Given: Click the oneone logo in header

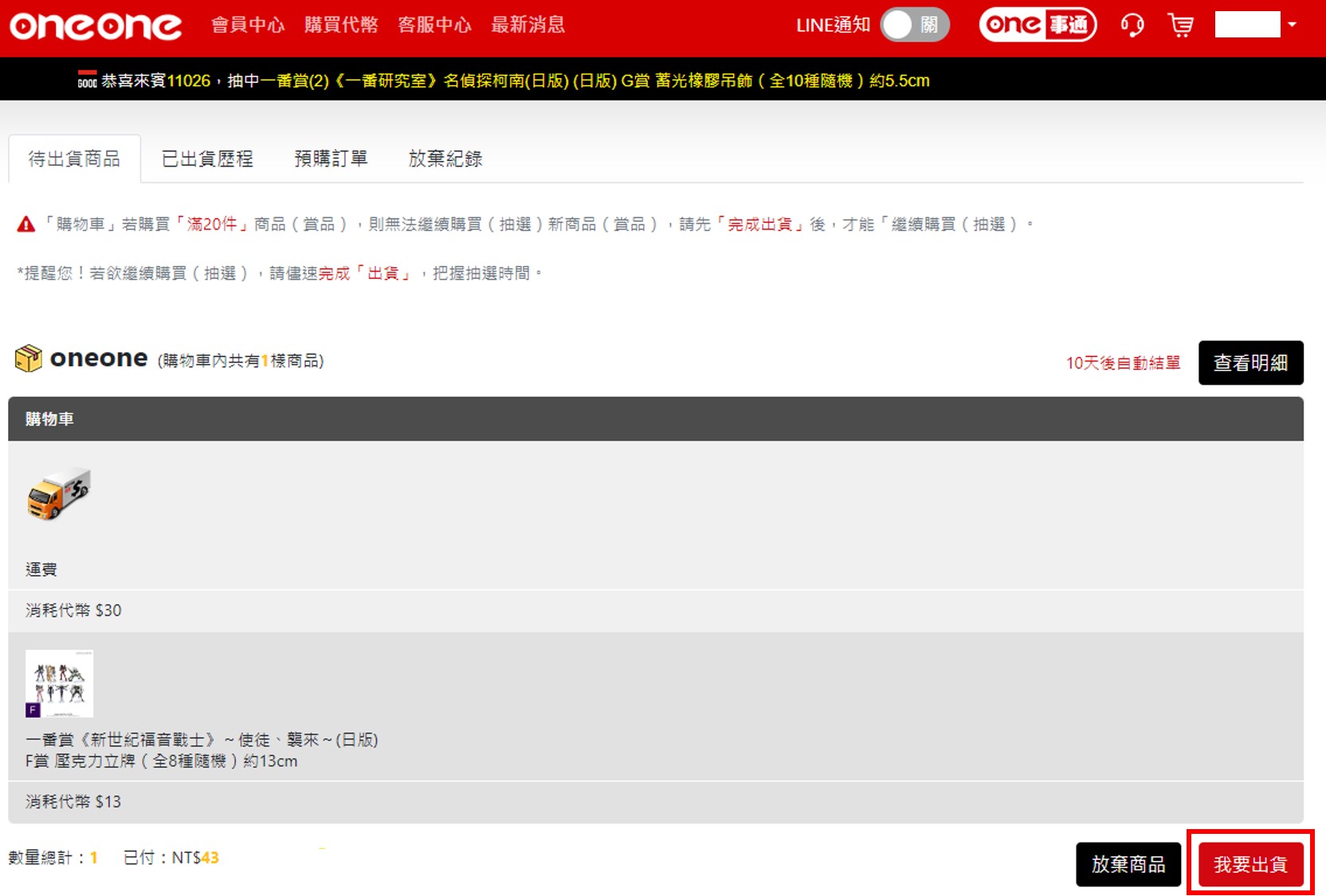Looking at the screenshot, I should (x=96, y=25).
